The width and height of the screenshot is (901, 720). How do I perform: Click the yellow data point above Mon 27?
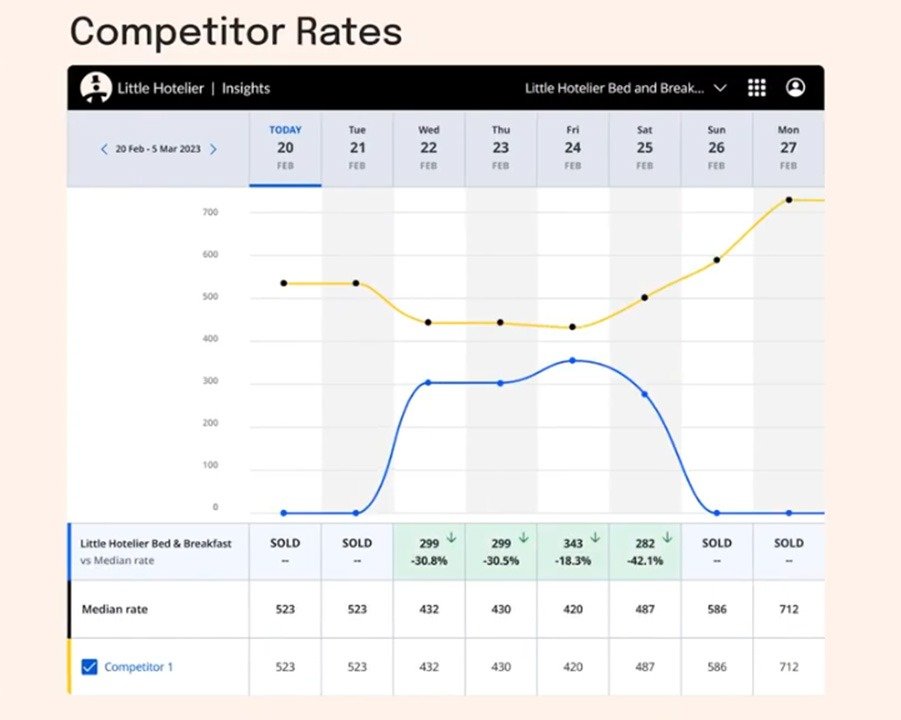(789, 200)
